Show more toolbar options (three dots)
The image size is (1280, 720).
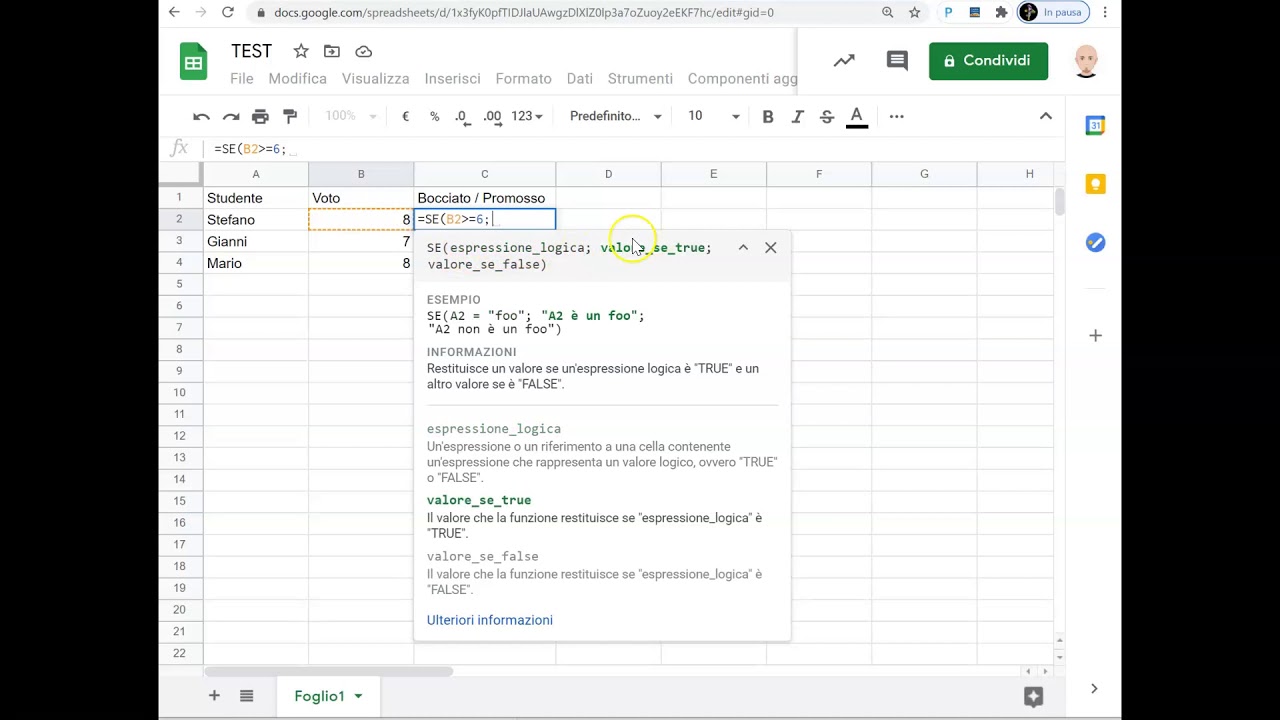pos(896,116)
